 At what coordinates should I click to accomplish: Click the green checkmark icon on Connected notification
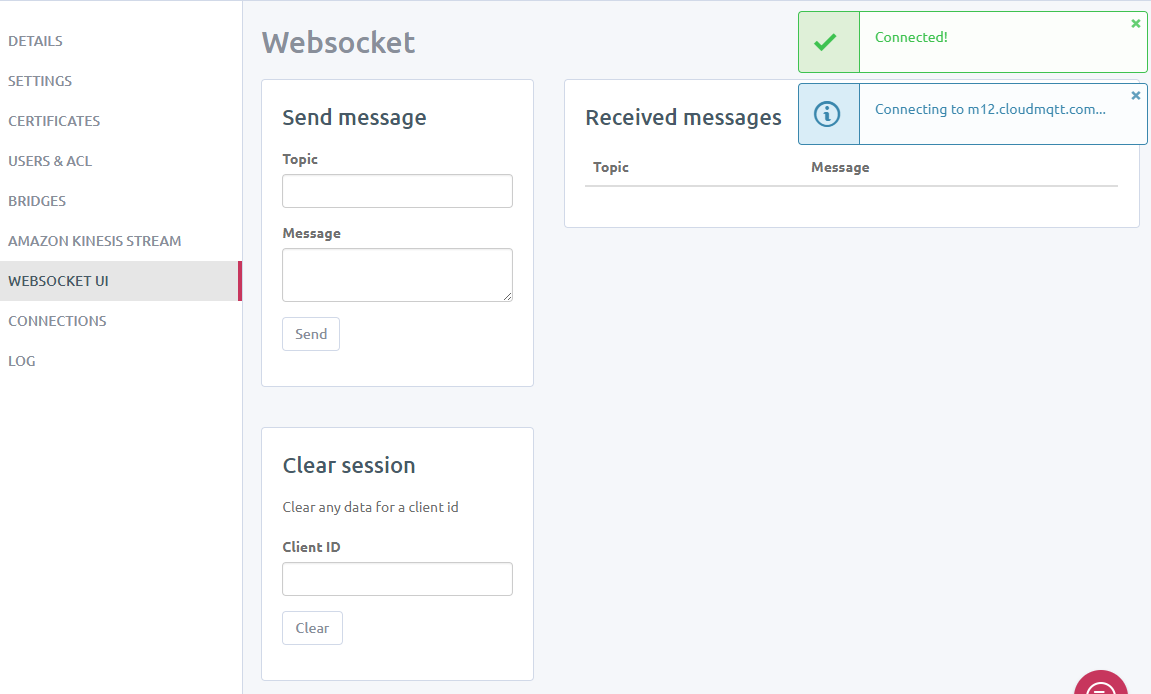click(828, 42)
